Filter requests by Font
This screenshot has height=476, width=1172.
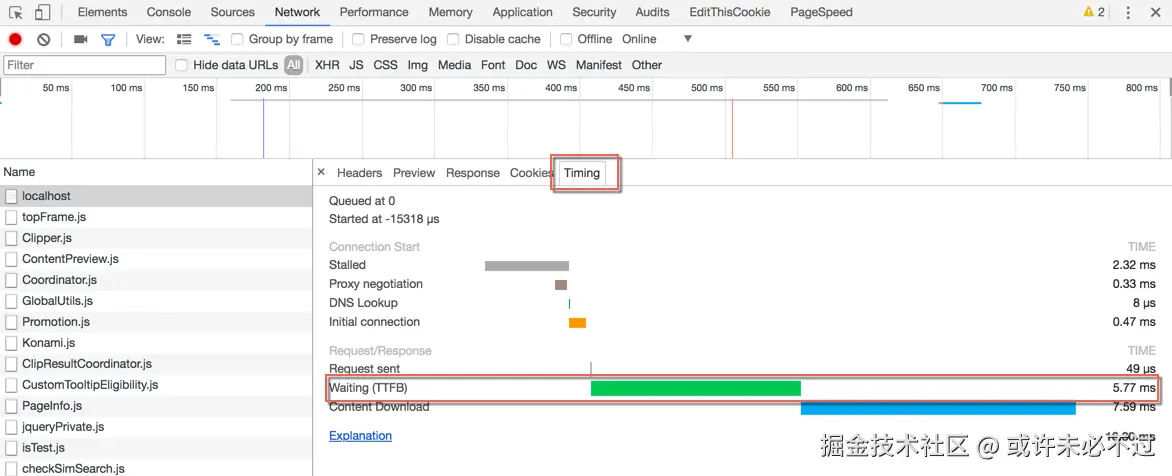(x=493, y=65)
